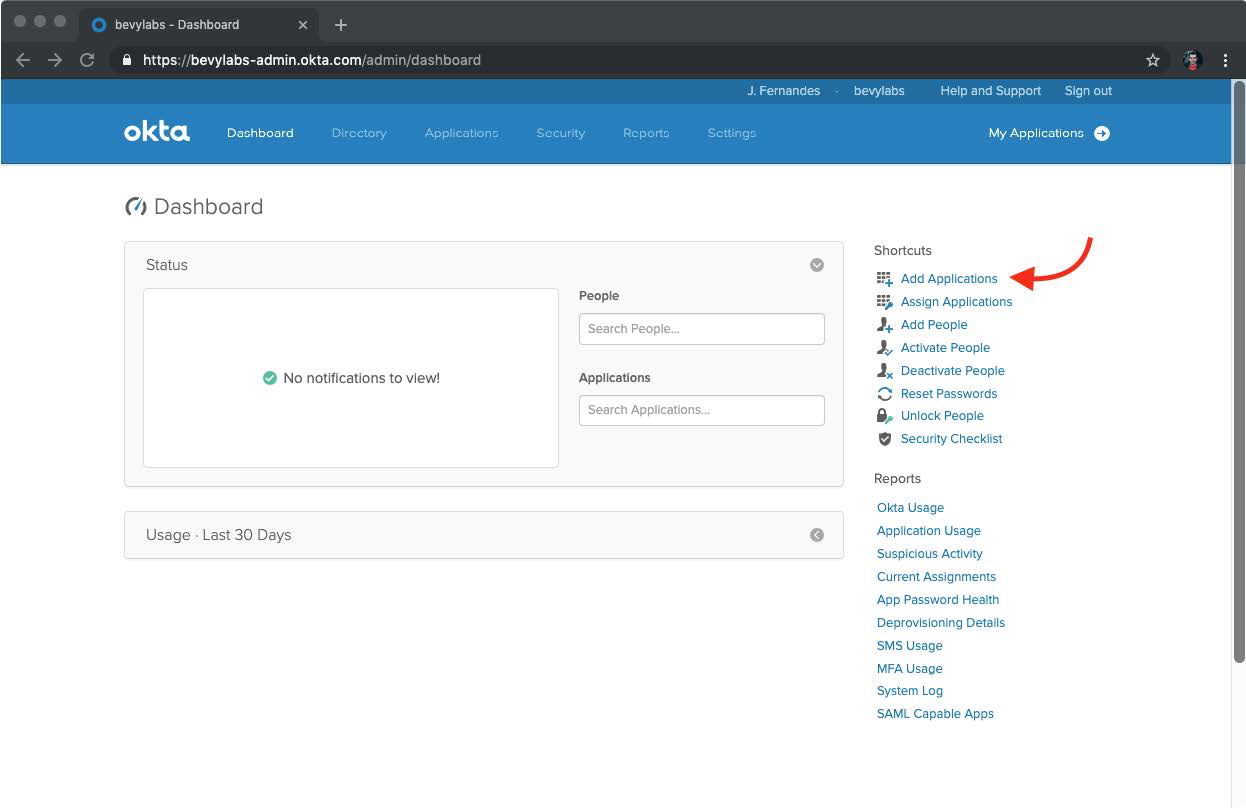
Task: Click the My Applications arrow icon
Action: point(1101,133)
